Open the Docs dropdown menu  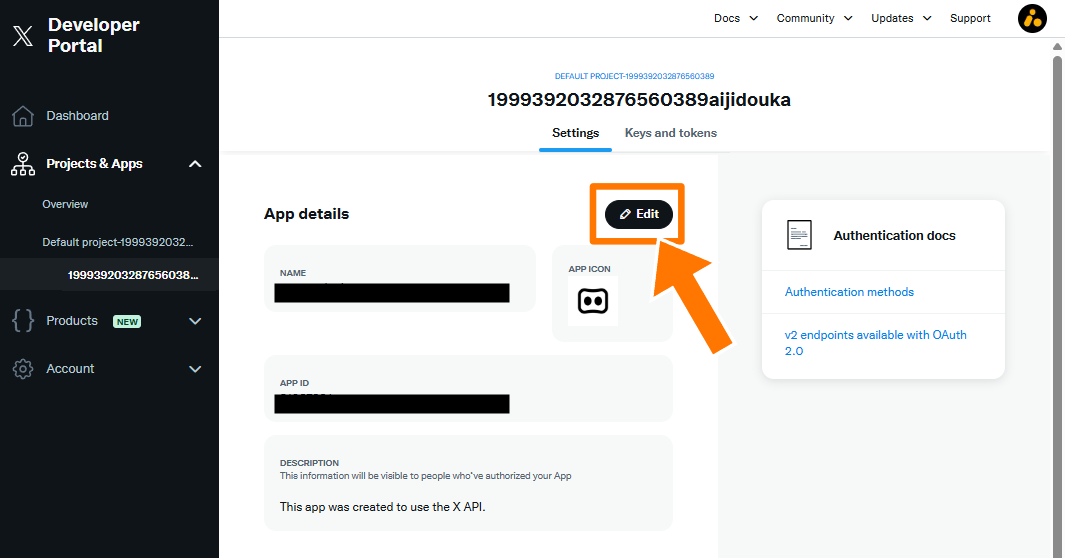point(736,18)
